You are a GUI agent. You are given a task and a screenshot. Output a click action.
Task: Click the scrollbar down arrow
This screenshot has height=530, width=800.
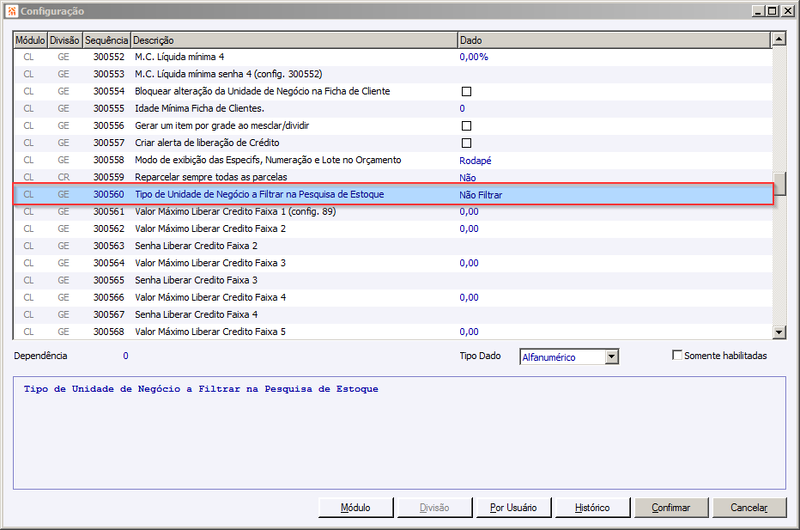[x=779, y=332]
